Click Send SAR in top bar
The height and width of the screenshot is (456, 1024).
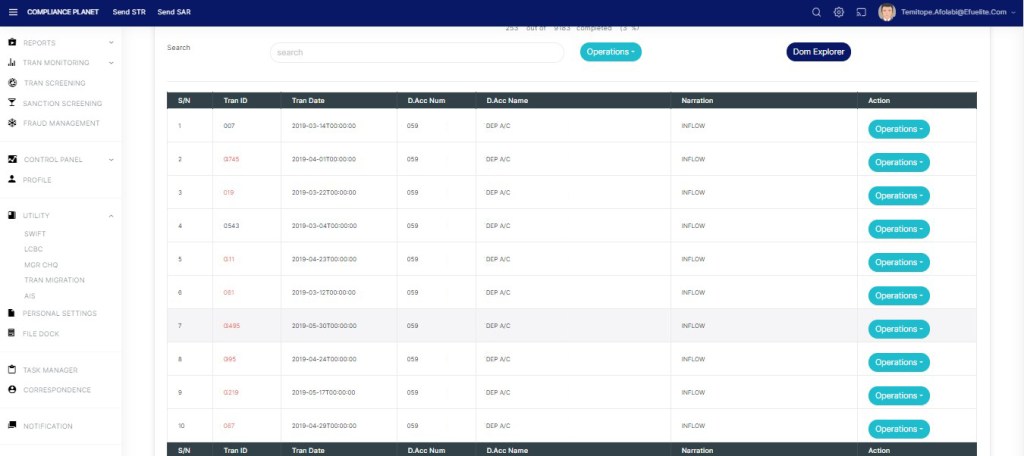(x=174, y=12)
